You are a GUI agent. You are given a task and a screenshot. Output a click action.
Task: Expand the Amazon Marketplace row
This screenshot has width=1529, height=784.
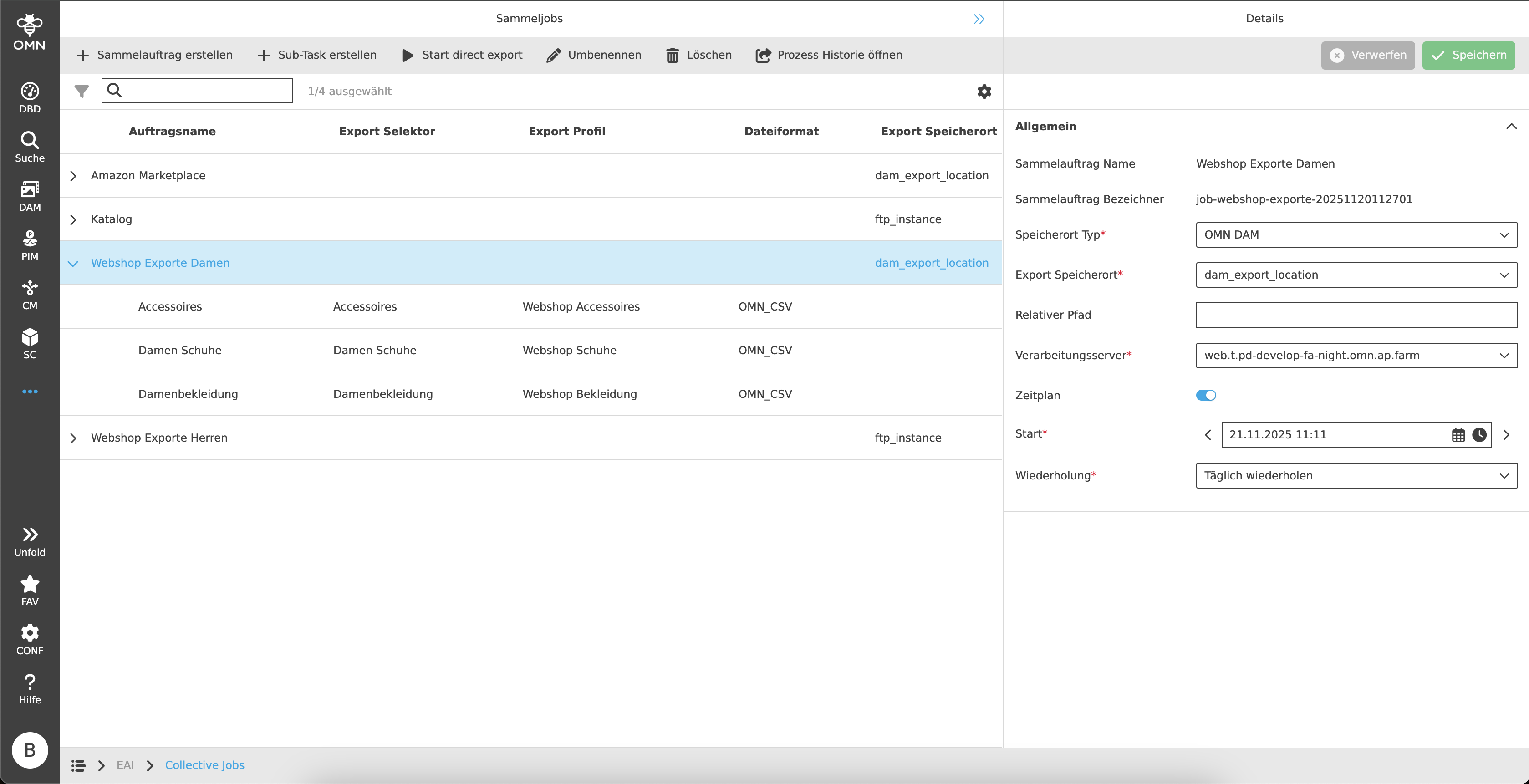tap(73, 176)
